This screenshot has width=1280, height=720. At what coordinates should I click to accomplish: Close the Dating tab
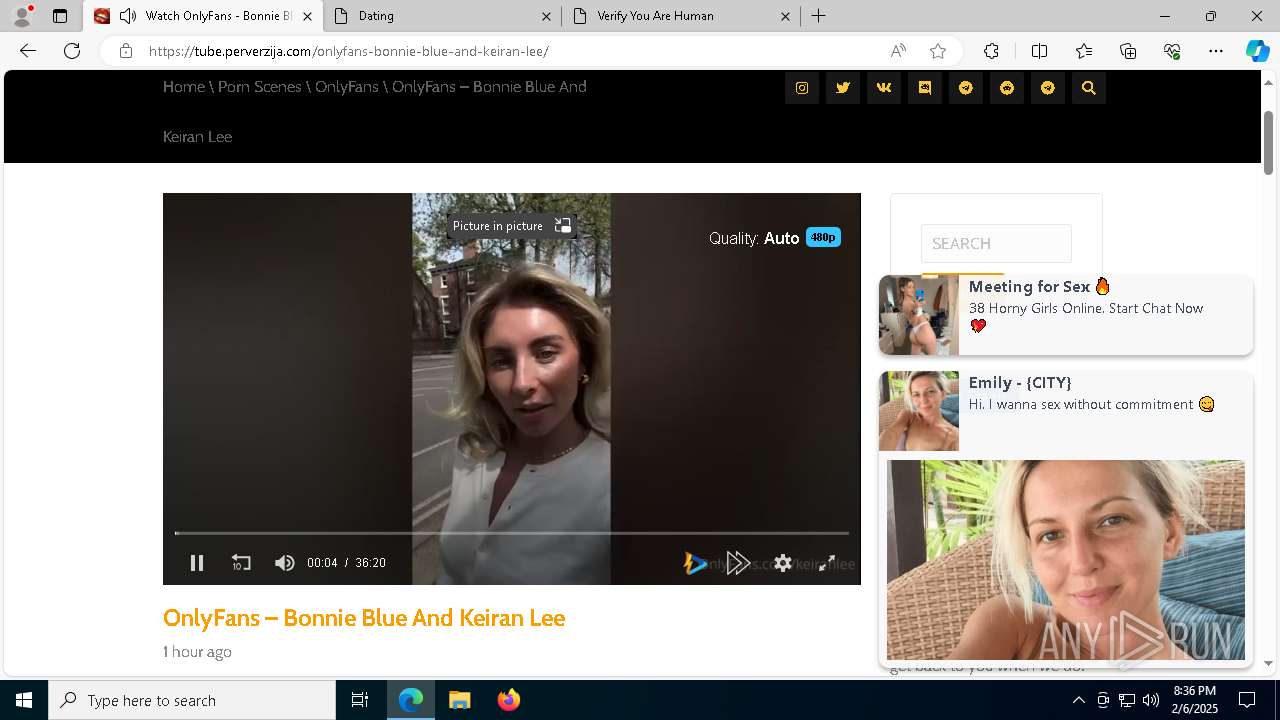546,16
